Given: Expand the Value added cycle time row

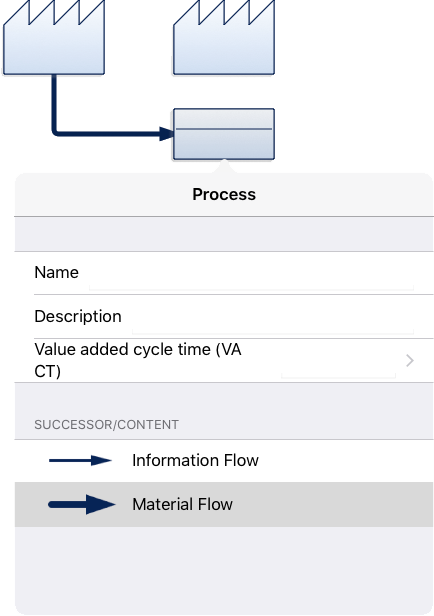Looking at the screenshot, I should click(x=224, y=360).
